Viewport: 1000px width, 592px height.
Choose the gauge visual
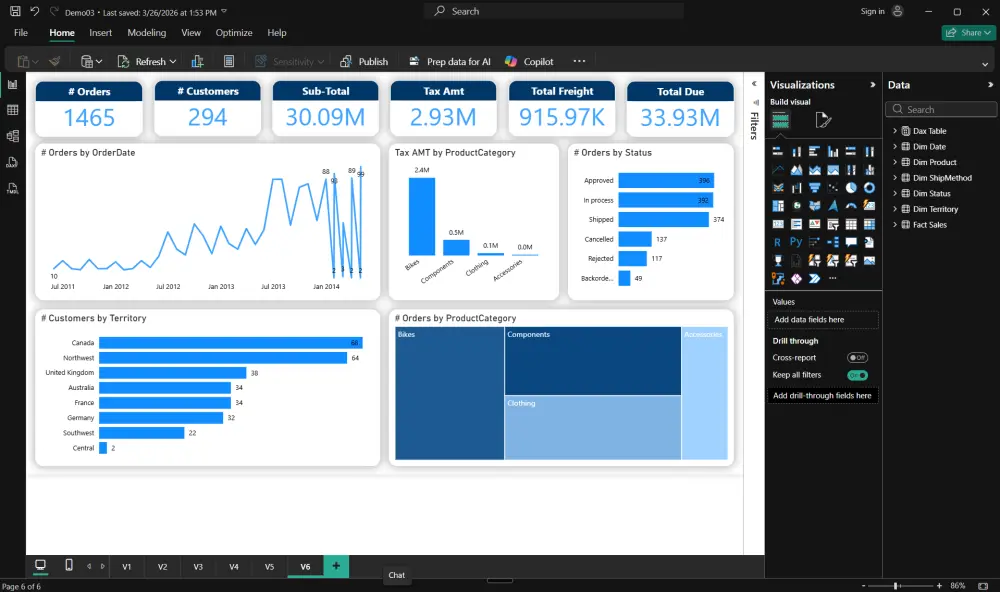point(851,205)
